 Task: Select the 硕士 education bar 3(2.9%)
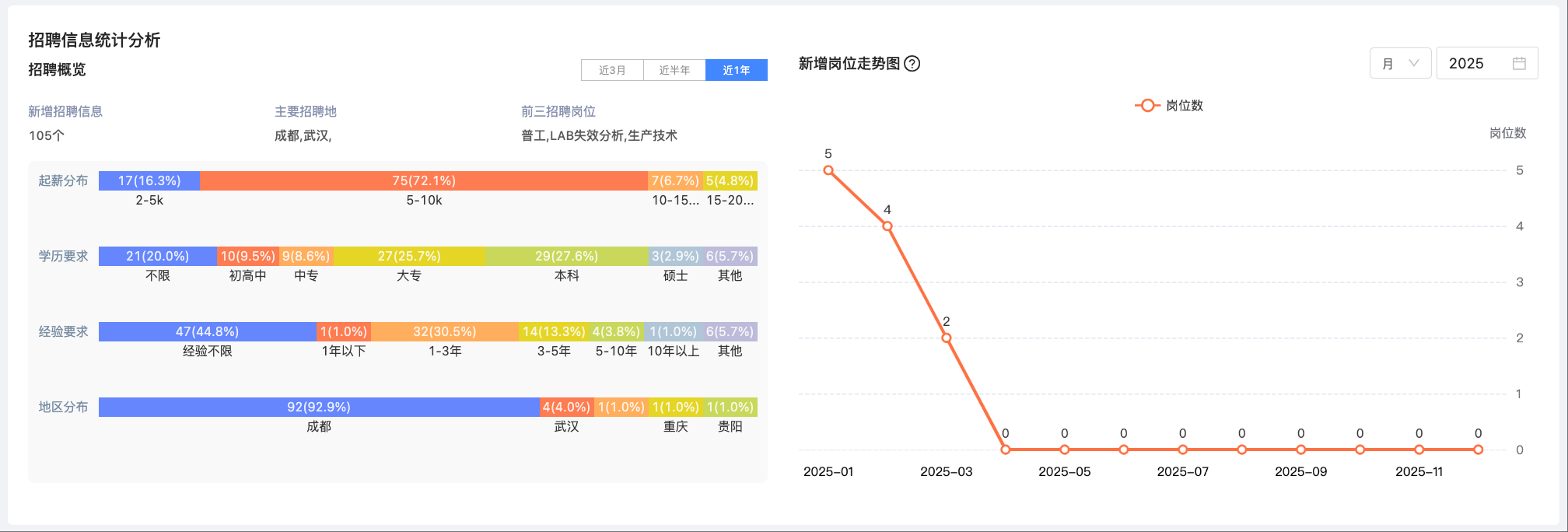pos(675,256)
